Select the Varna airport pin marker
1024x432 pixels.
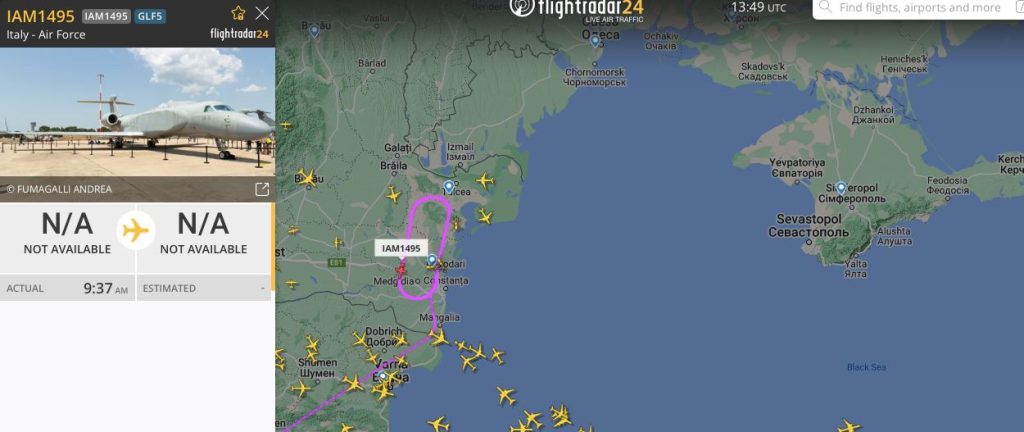click(x=383, y=377)
